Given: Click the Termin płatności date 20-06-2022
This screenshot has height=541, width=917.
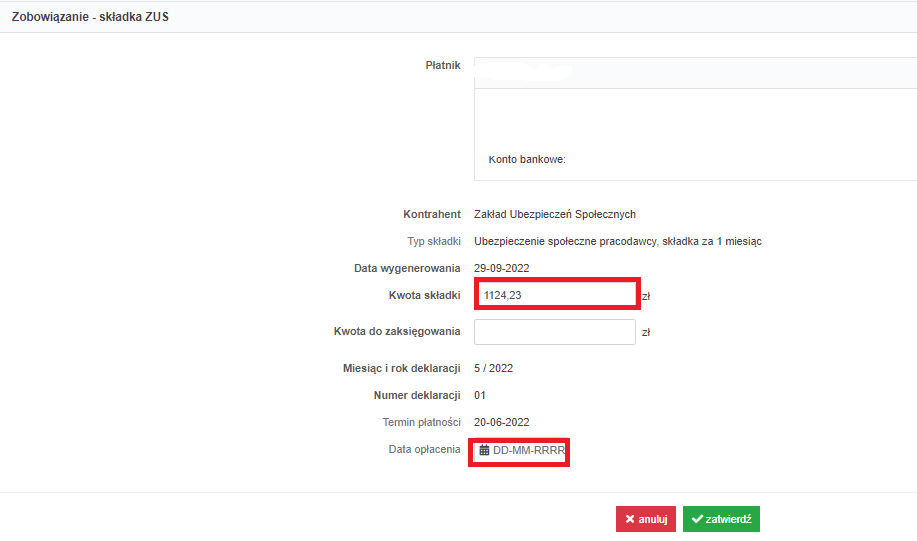Looking at the screenshot, I should point(501,422).
